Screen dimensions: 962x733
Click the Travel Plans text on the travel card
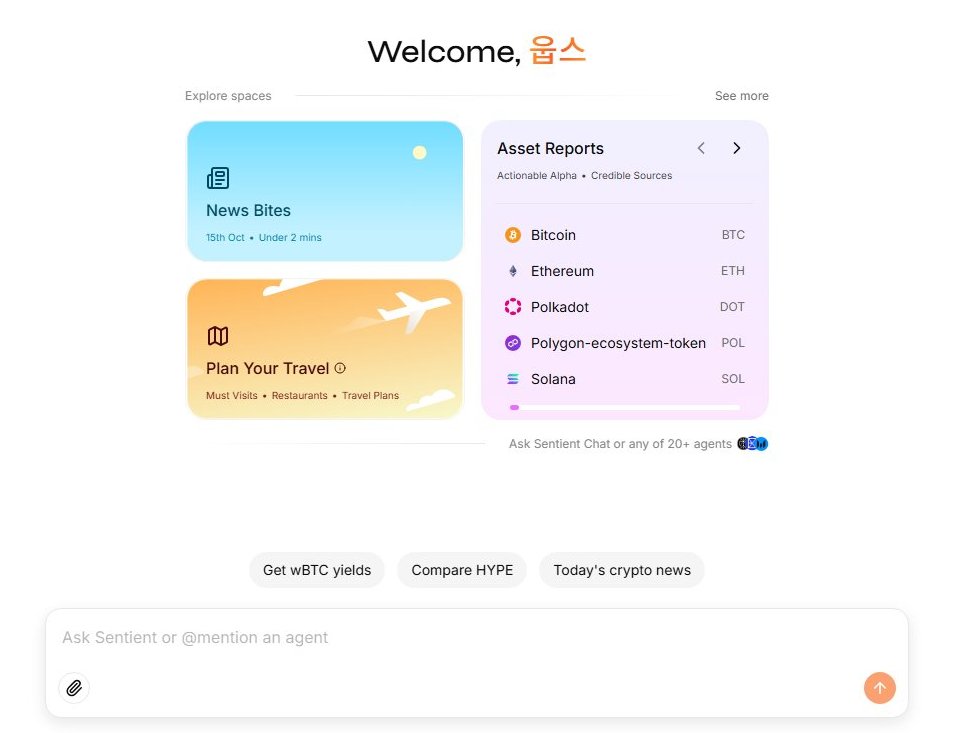(x=371, y=396)
